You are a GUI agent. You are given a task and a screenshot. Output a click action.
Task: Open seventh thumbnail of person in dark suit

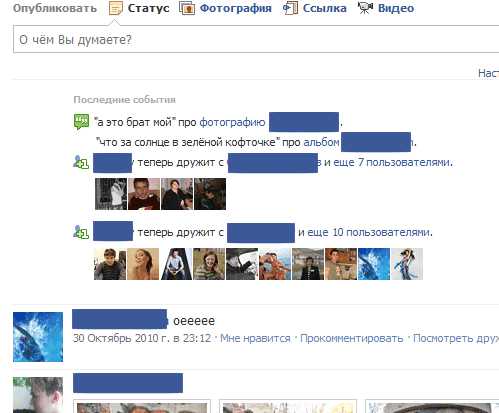[308, 264]
